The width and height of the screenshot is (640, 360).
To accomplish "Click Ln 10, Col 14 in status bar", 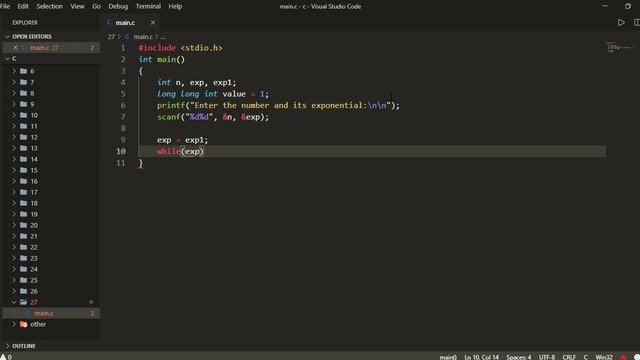I will [x=481, y=357].
